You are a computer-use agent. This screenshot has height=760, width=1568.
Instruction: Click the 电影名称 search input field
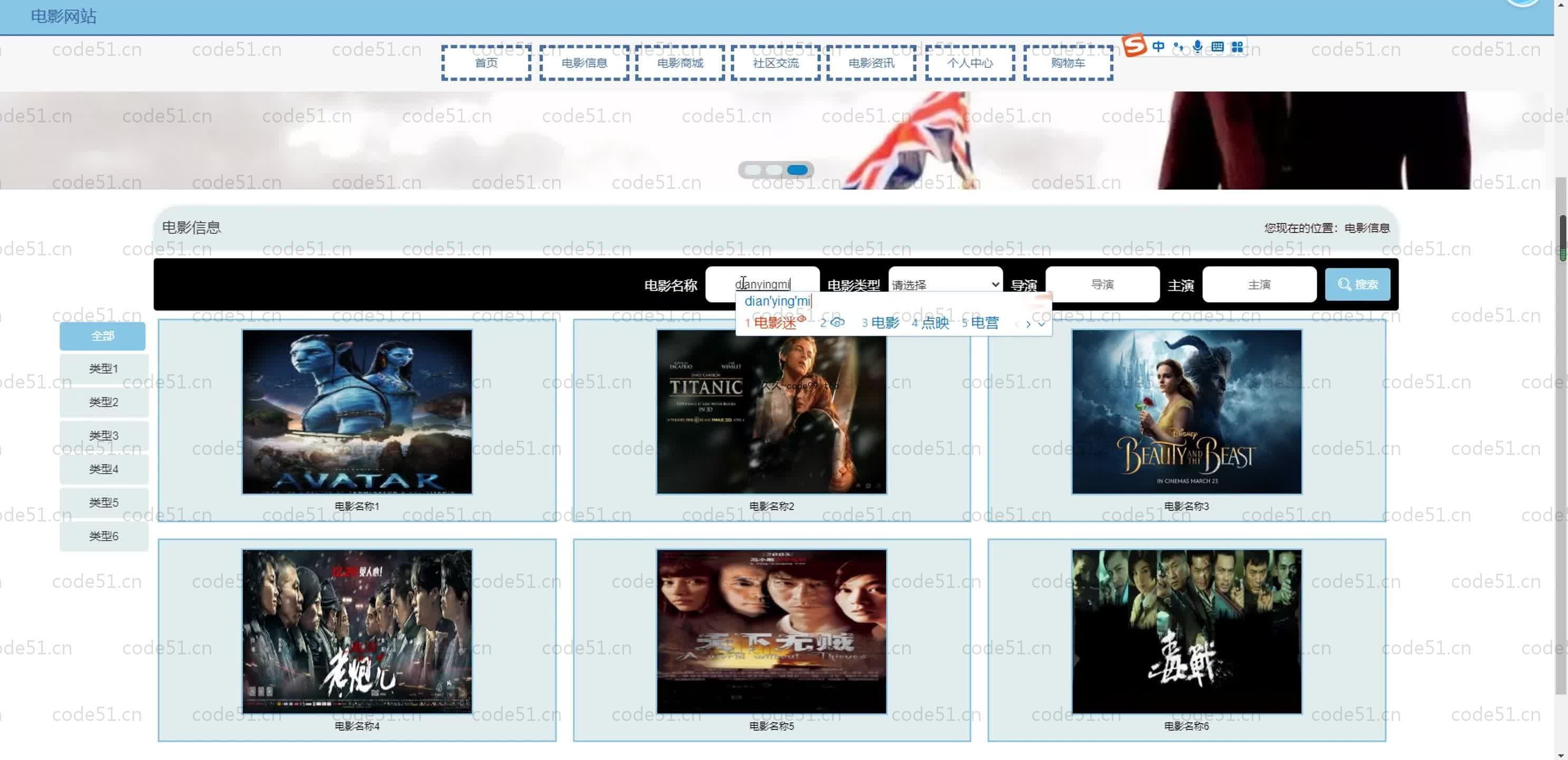pyautogui.click(x=762, y=284)
